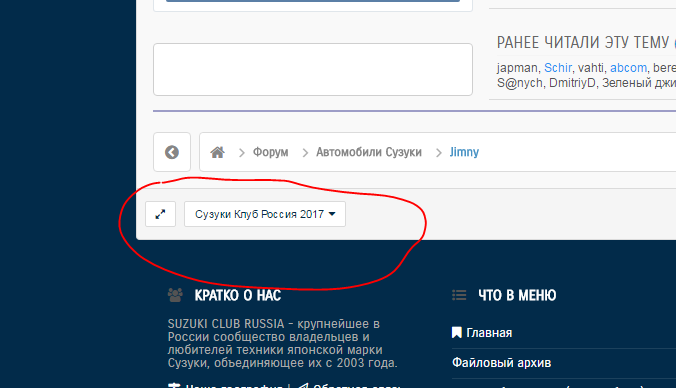This screenshot has height=388, width=676.
Task: Open user profile vahti
Action: tap(591, 68)
